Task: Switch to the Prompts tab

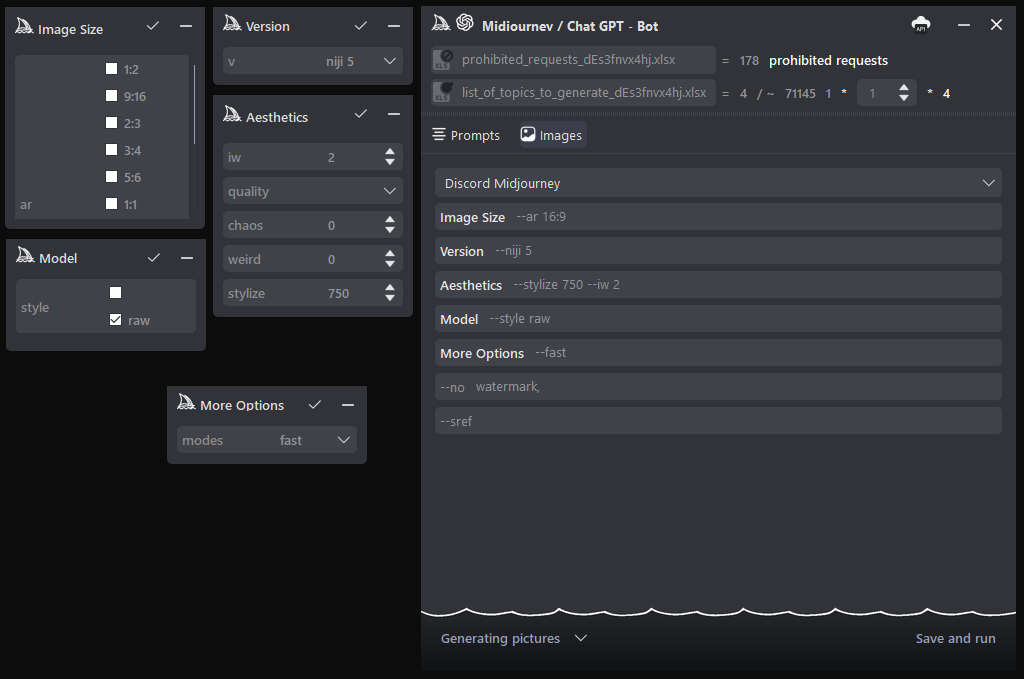Action: click(466, 135)
